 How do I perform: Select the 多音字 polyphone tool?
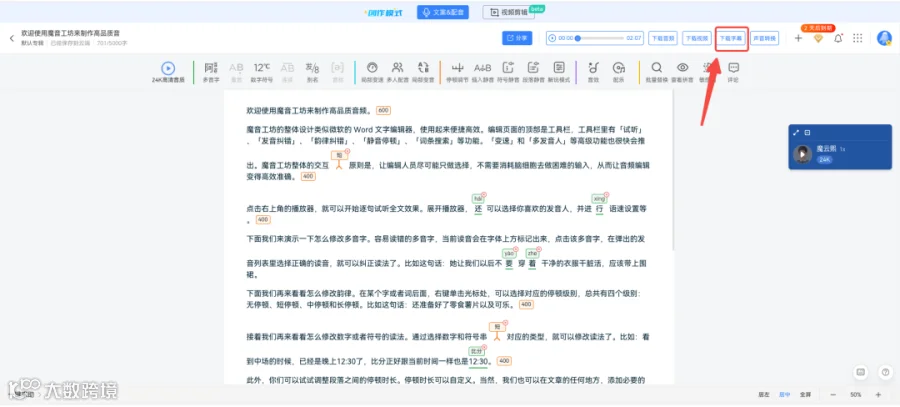tap(211, 72)
